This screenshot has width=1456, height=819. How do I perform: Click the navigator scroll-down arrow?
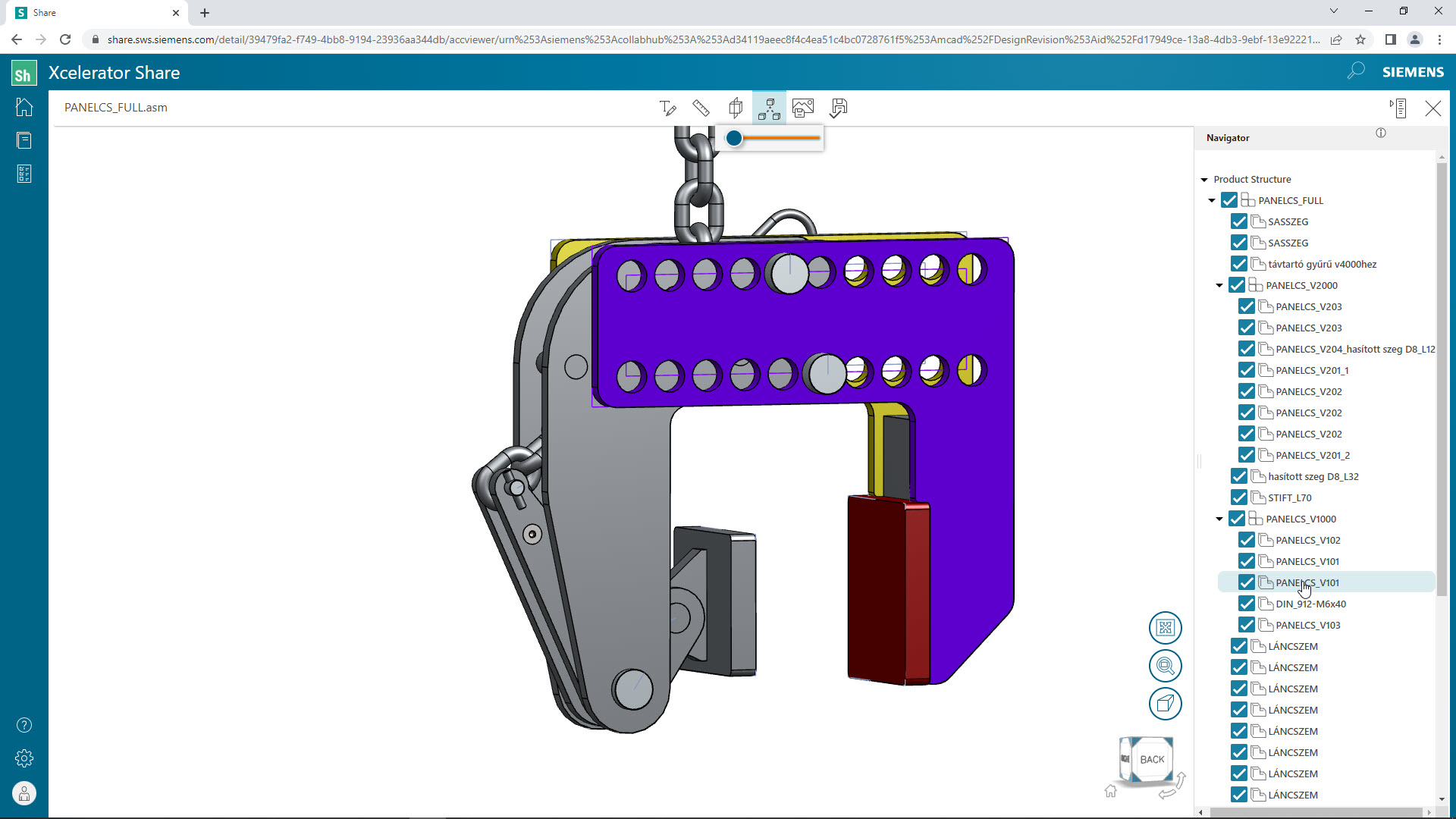[1442, 799]
